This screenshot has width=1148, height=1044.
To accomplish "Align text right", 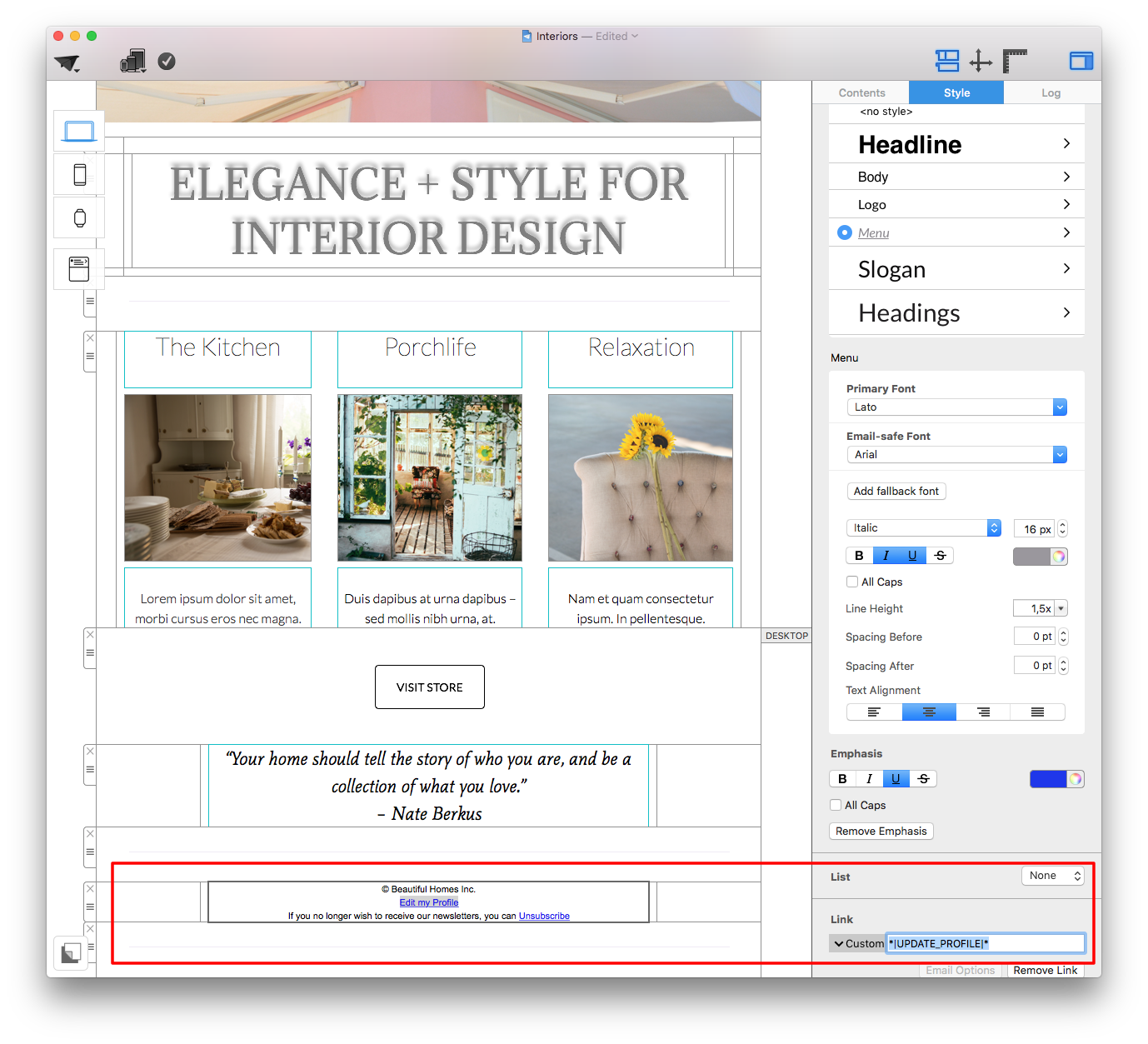I will click(983, 712).
